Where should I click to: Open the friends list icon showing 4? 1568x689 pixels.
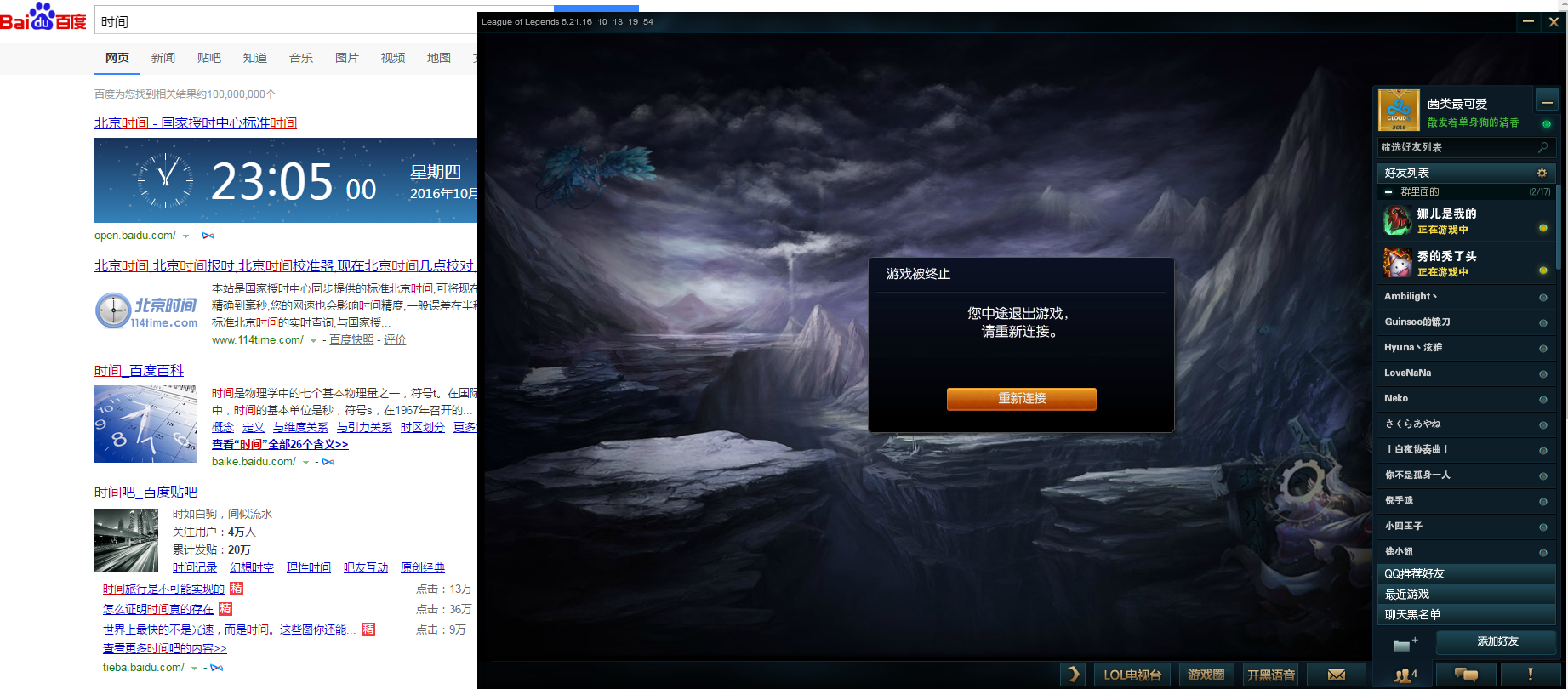pyautogui.click(x=1405, y=675)
